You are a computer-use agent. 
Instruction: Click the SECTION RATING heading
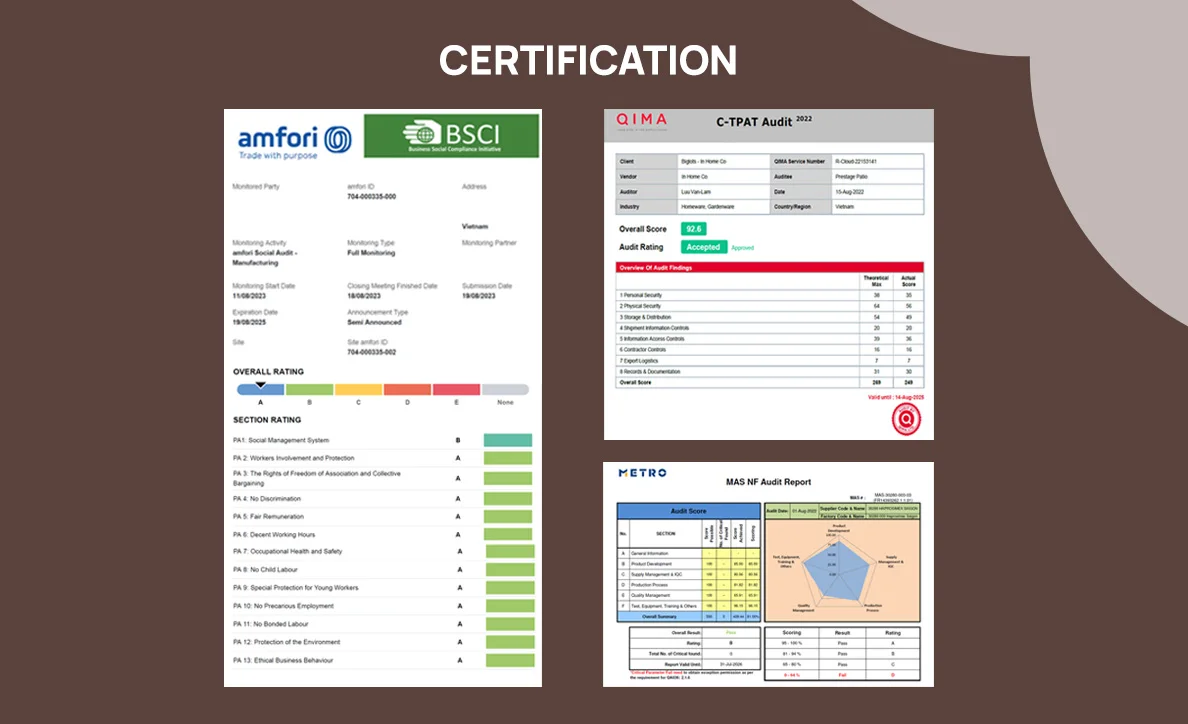[267, 420]
